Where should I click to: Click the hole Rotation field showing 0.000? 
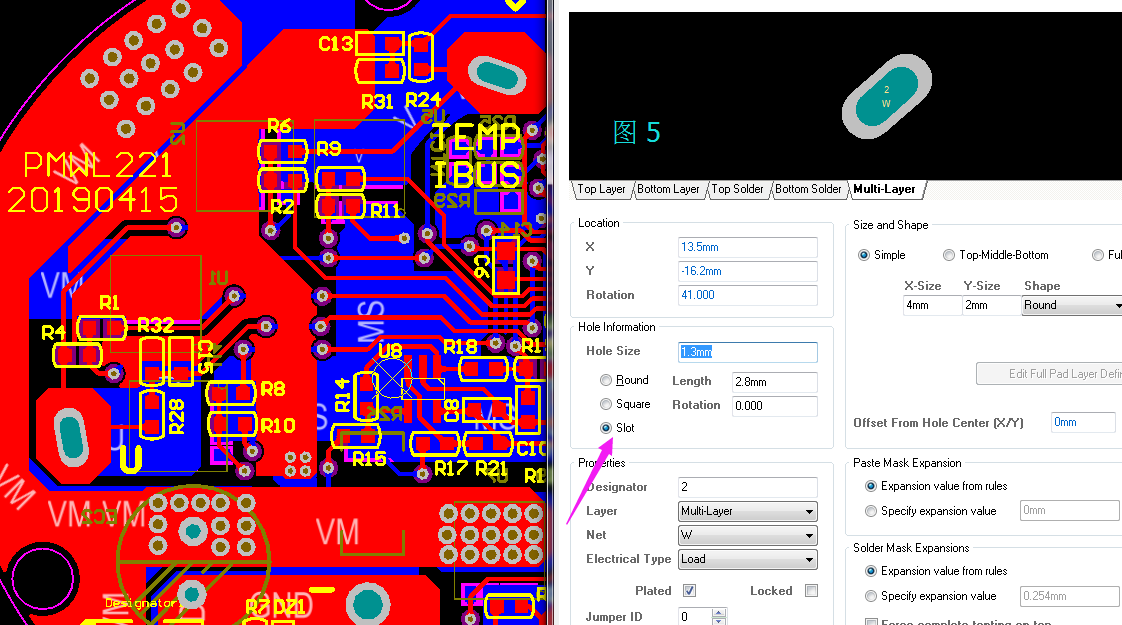point(774,406)
